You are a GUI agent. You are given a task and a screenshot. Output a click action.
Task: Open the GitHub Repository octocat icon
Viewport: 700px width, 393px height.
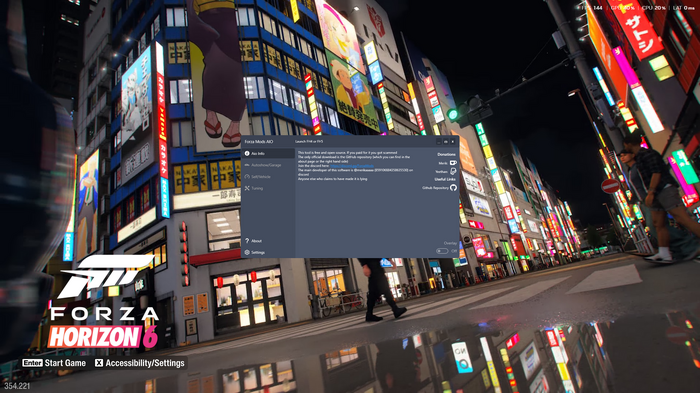click(453, 188)
